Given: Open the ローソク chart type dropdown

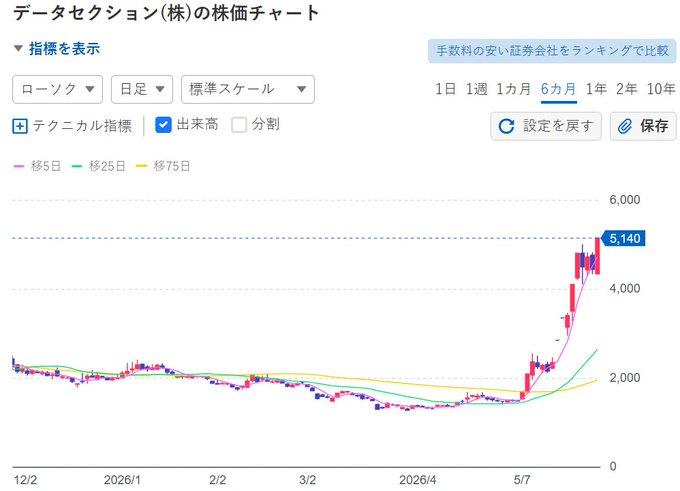Looking at the screenshot, I should coord(58,89).
